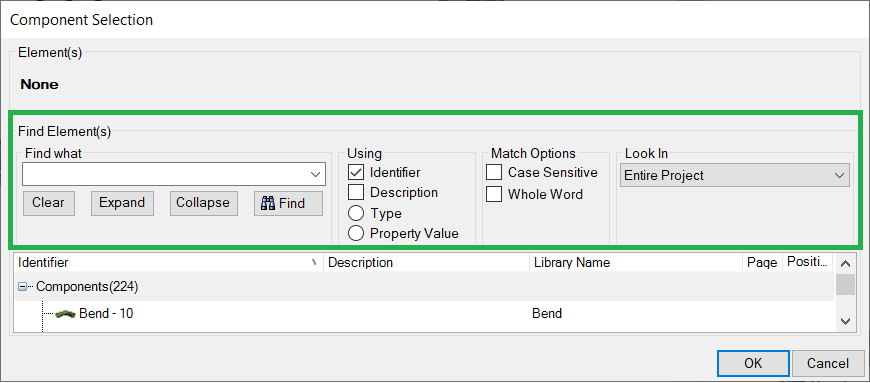Click inside the Find what text field
870x383 pixels.
(x=165, y=174)
